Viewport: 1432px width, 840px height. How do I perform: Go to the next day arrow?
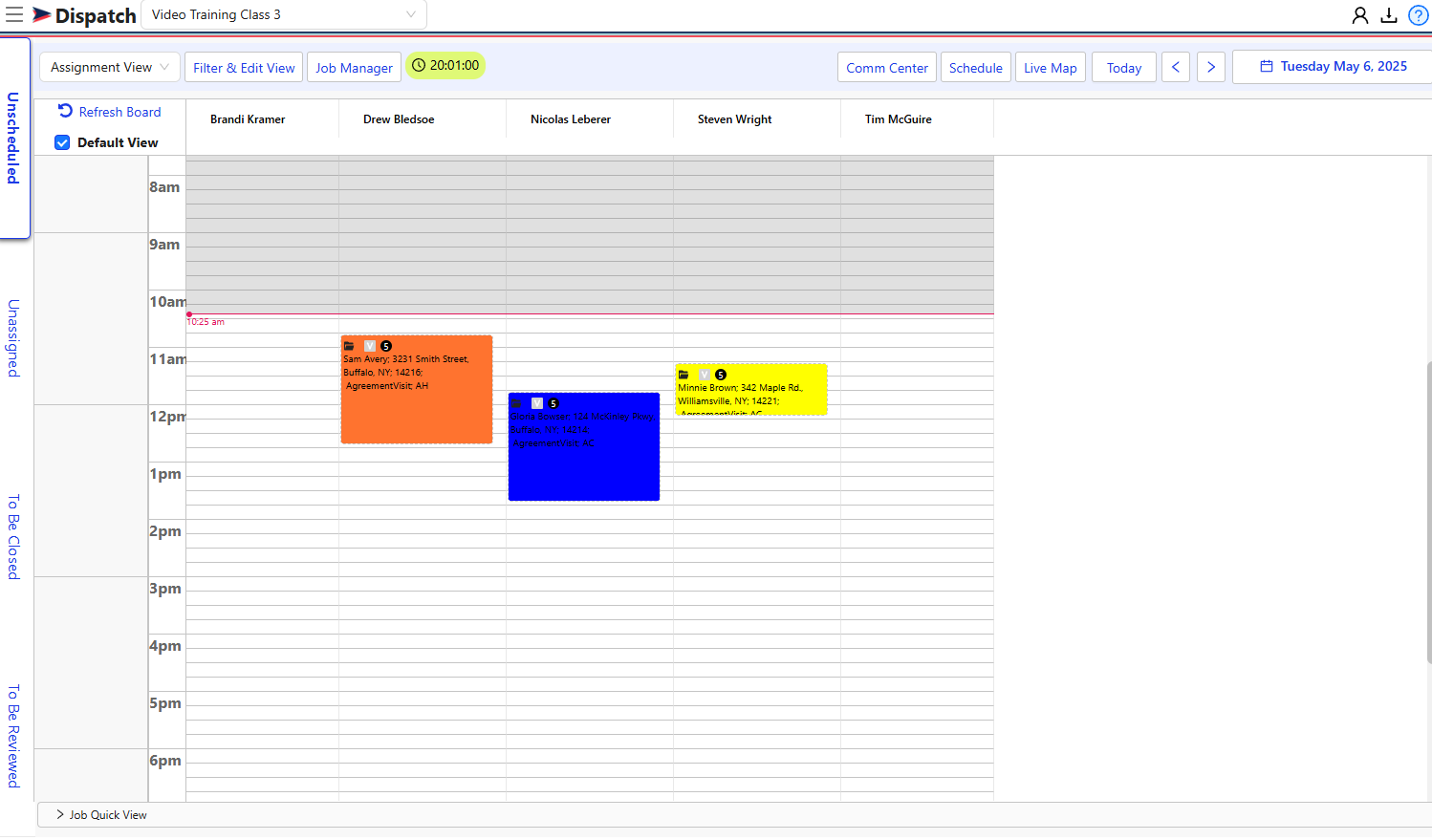[1211, 67]
